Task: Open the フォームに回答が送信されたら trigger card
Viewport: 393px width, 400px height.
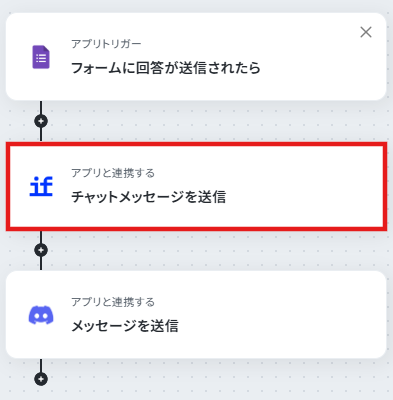Action: pyautogui.click(x=196, y=57)
